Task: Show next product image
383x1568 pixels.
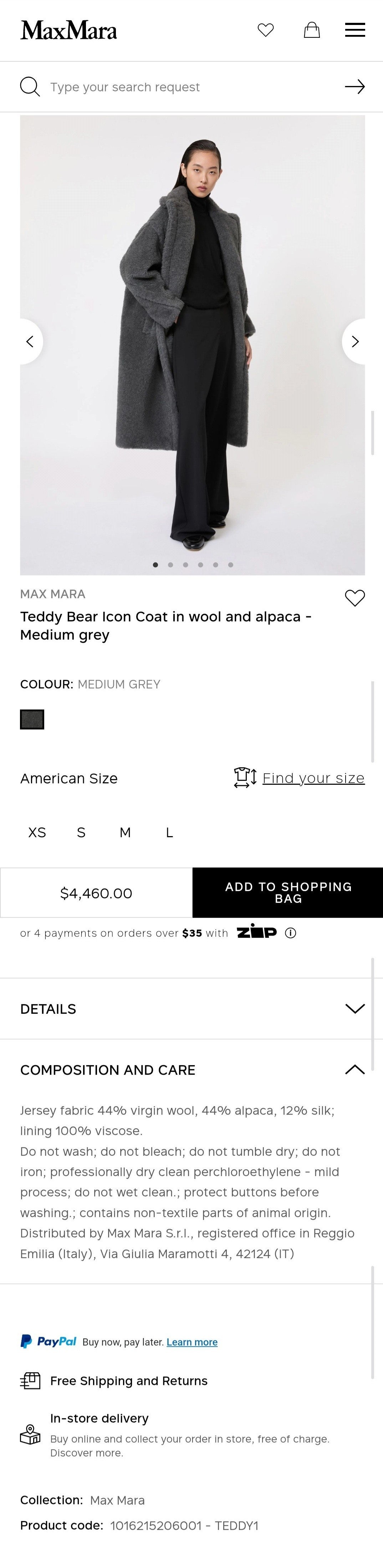Action: pyautogui.click(x=355, y=341)
